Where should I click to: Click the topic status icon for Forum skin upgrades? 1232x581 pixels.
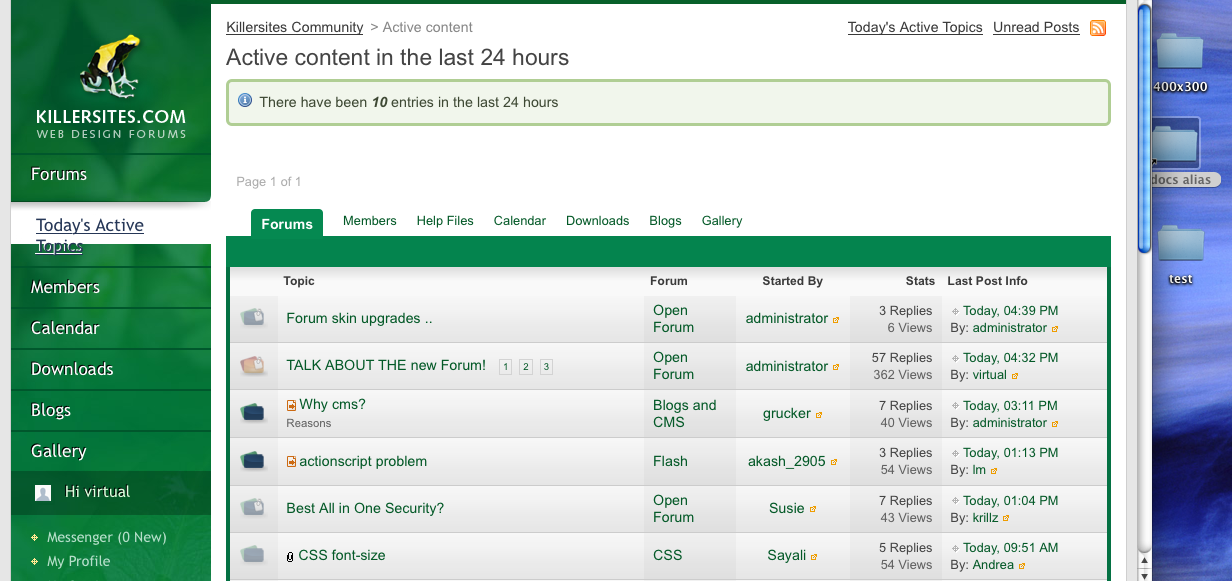coord(252,318)
